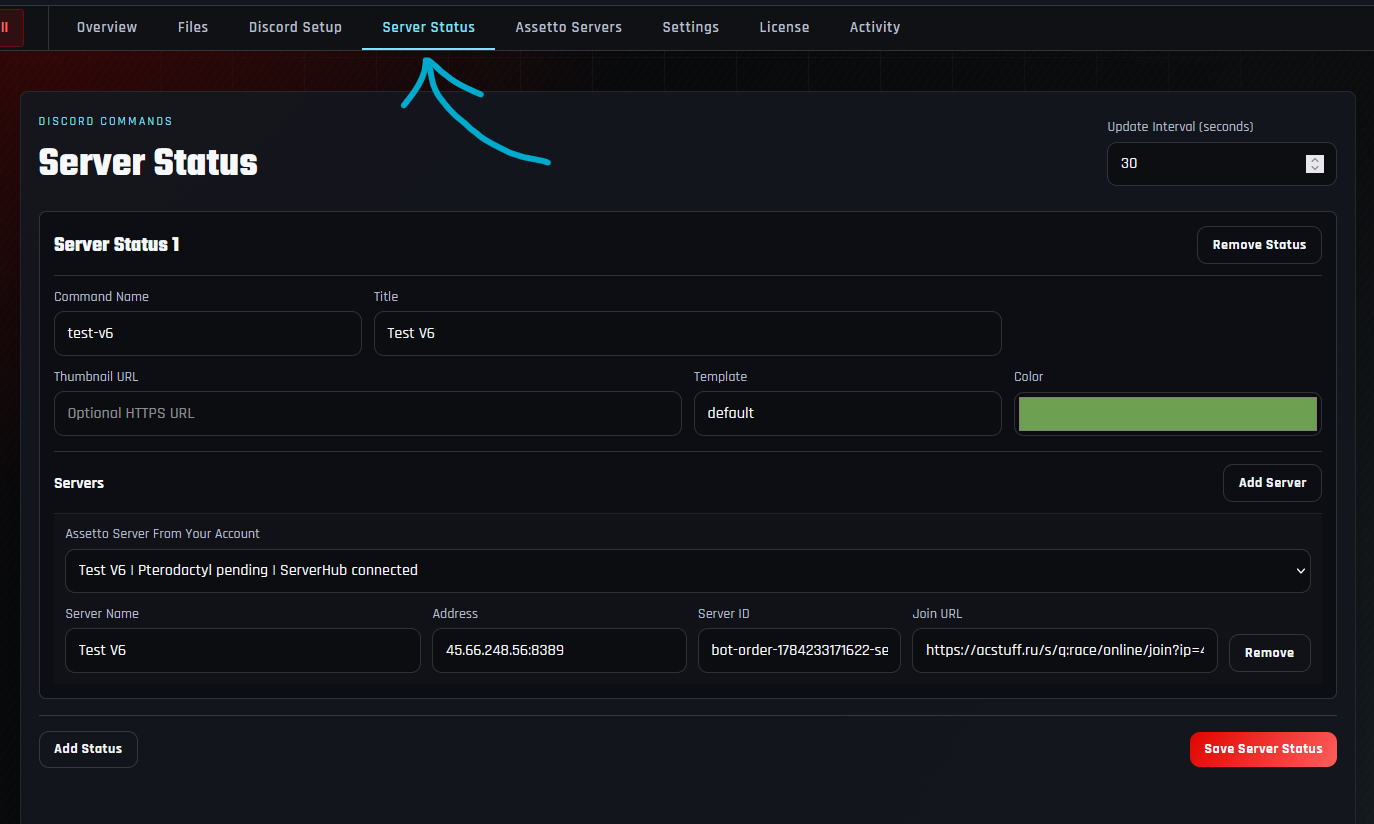
Task: Select the Server Status tab
Action: 428,27
